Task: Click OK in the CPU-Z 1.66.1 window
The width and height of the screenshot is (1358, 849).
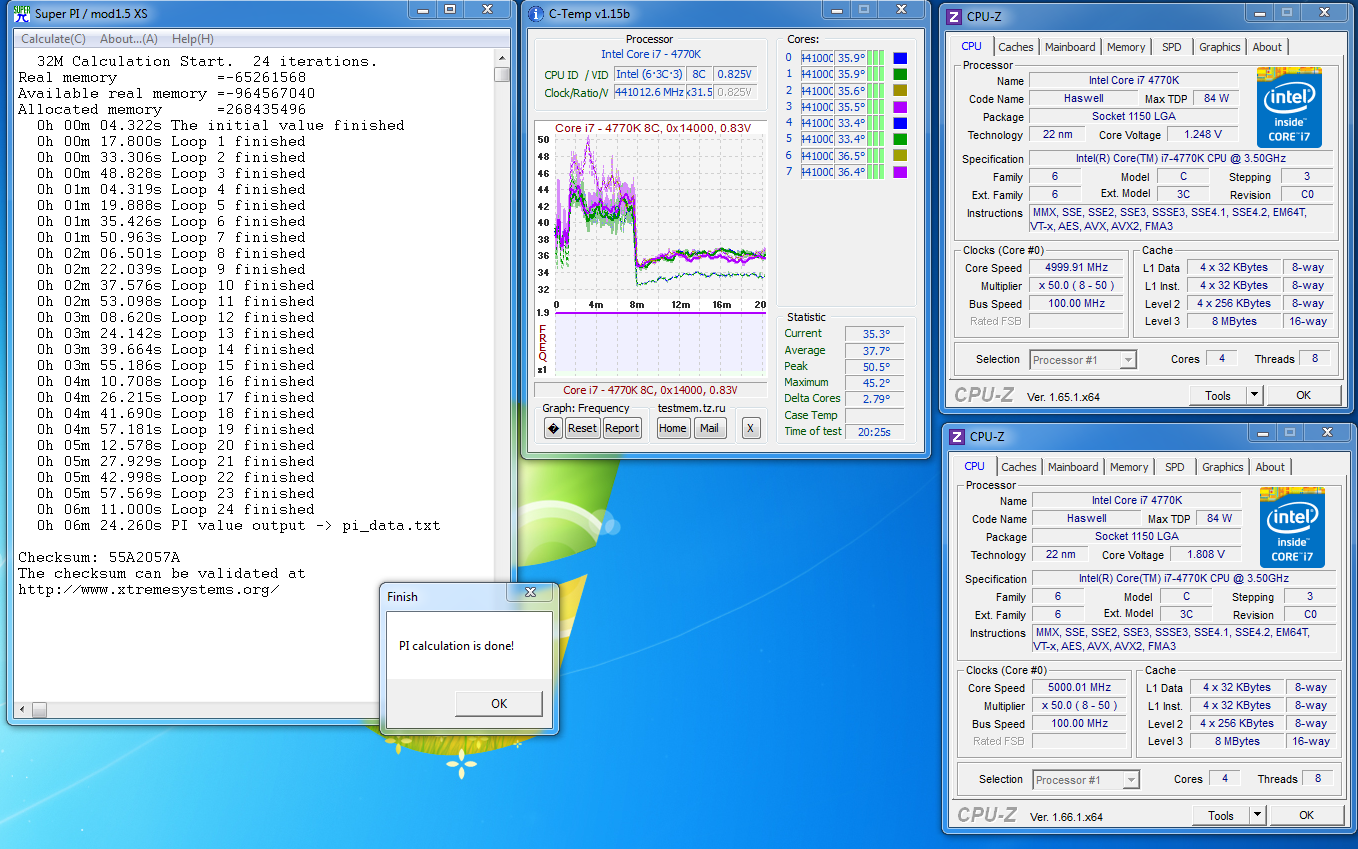Action: coord(1306,815)
